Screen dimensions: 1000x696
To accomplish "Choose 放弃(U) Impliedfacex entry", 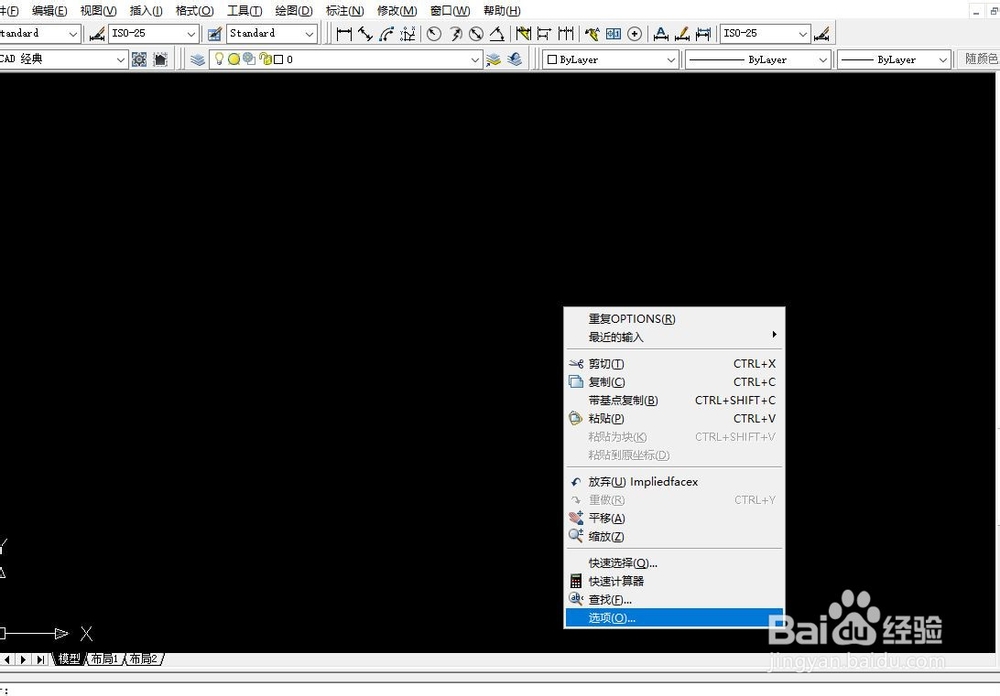I will [x=674, y=482].
